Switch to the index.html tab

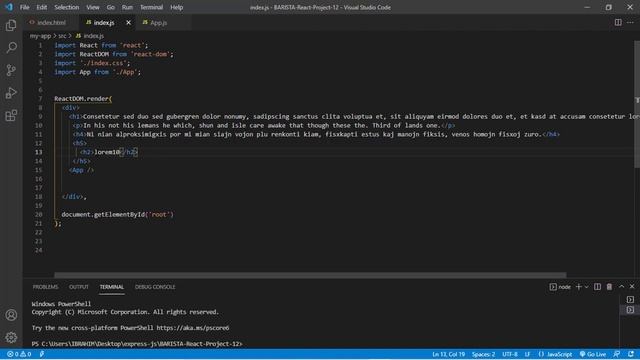[51, 23]
